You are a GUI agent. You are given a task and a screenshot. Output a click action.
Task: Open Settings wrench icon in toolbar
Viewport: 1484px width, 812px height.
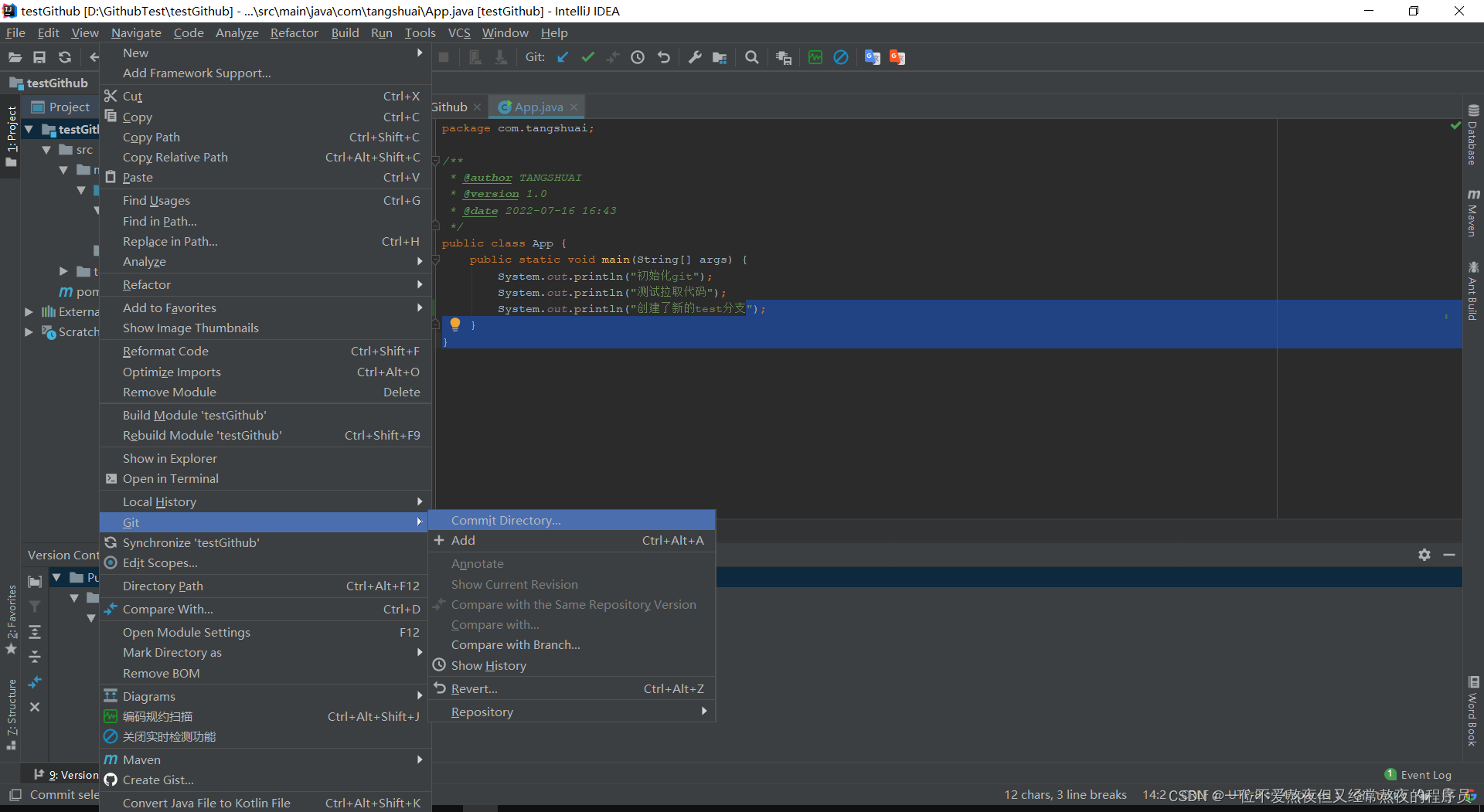695,57
